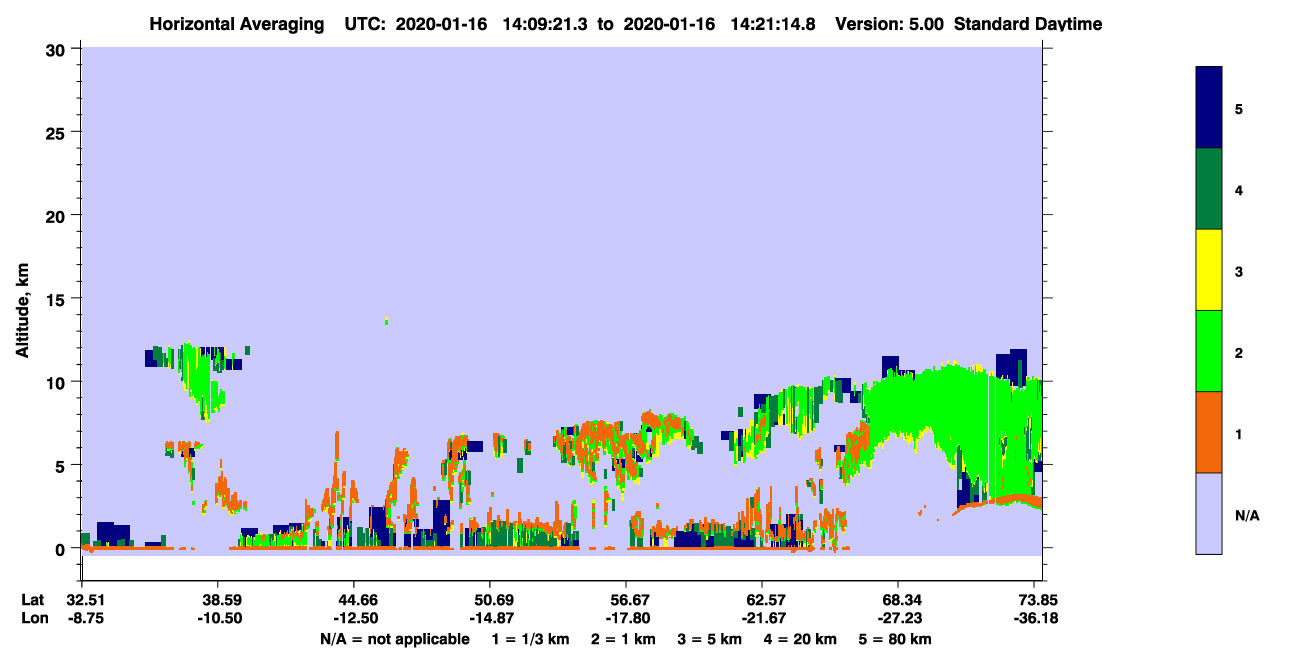Viewport: 1300px width, 667px height.
Task: Click the small isolated green dot near 14 km altitude
Action: 387,321
